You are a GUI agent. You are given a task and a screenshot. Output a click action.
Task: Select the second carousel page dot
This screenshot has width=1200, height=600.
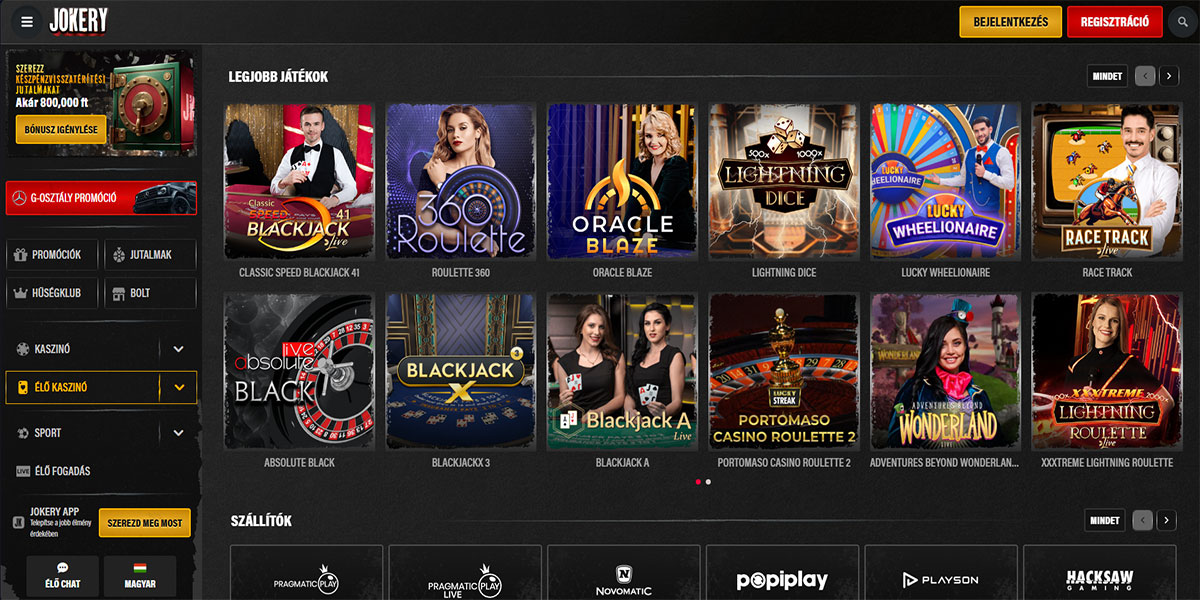click(708, 482)
